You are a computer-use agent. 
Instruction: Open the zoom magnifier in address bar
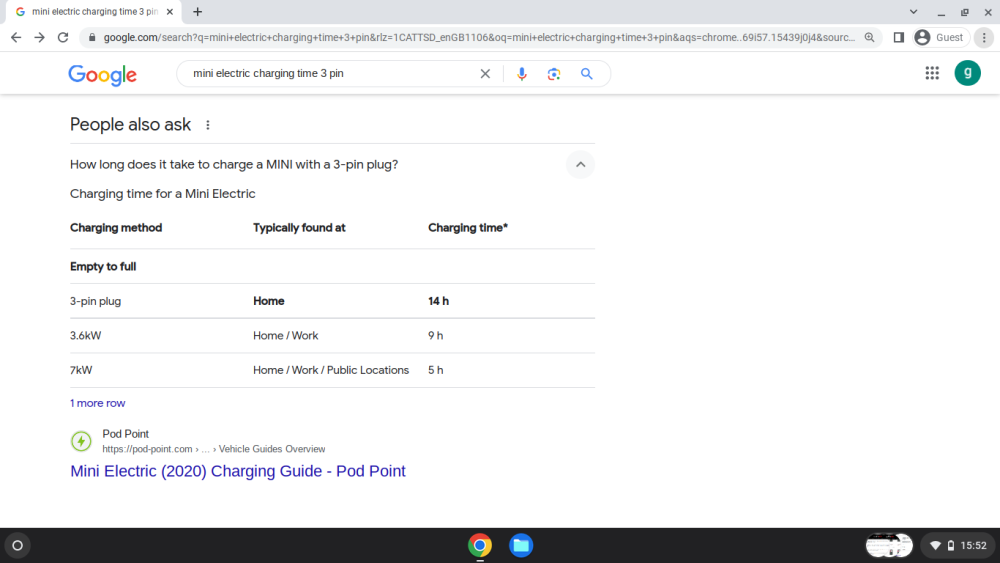click(869, 38)
